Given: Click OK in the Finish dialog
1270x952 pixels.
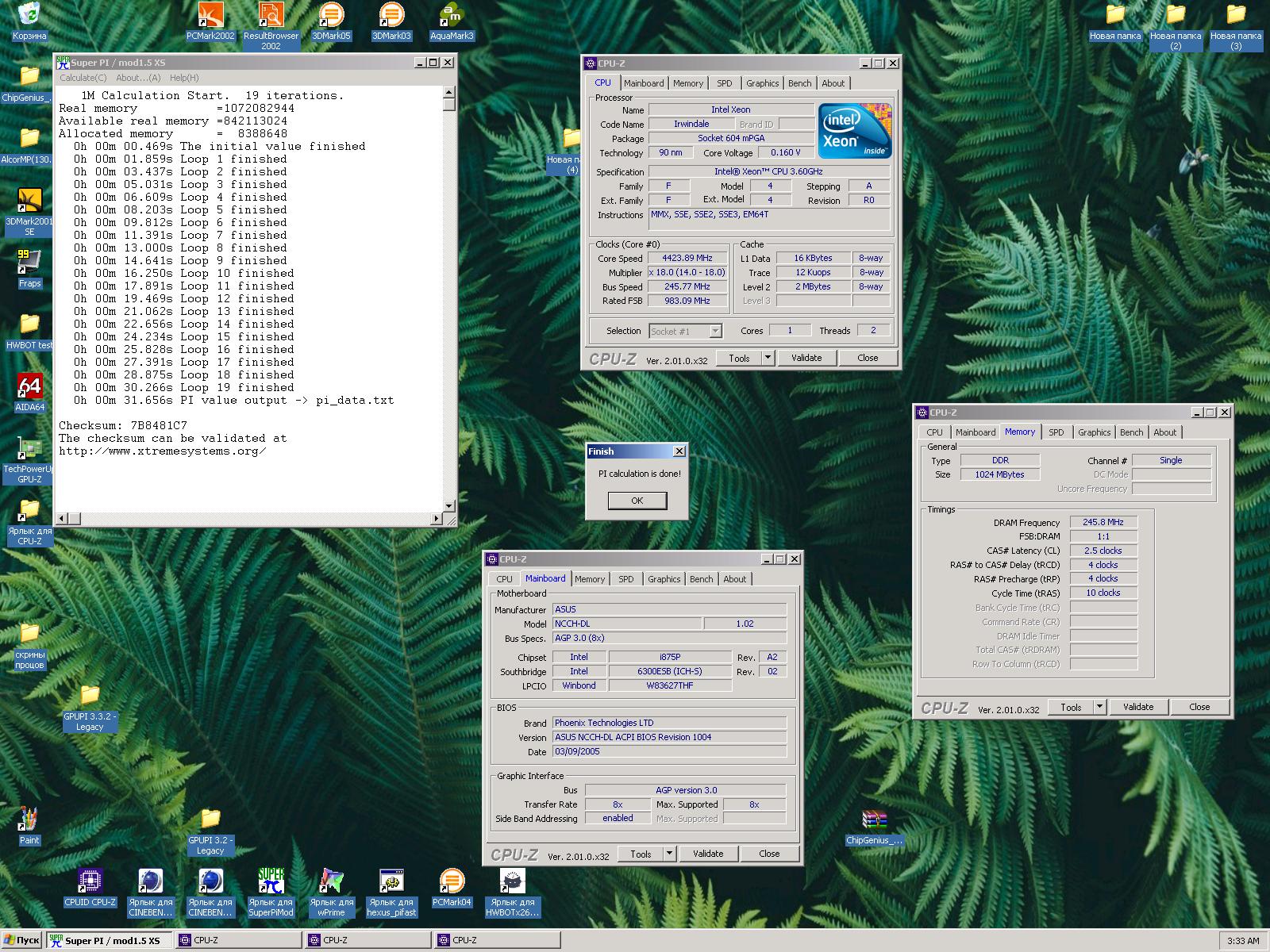Looking at the screenshot, I should [x=637, y=501].
